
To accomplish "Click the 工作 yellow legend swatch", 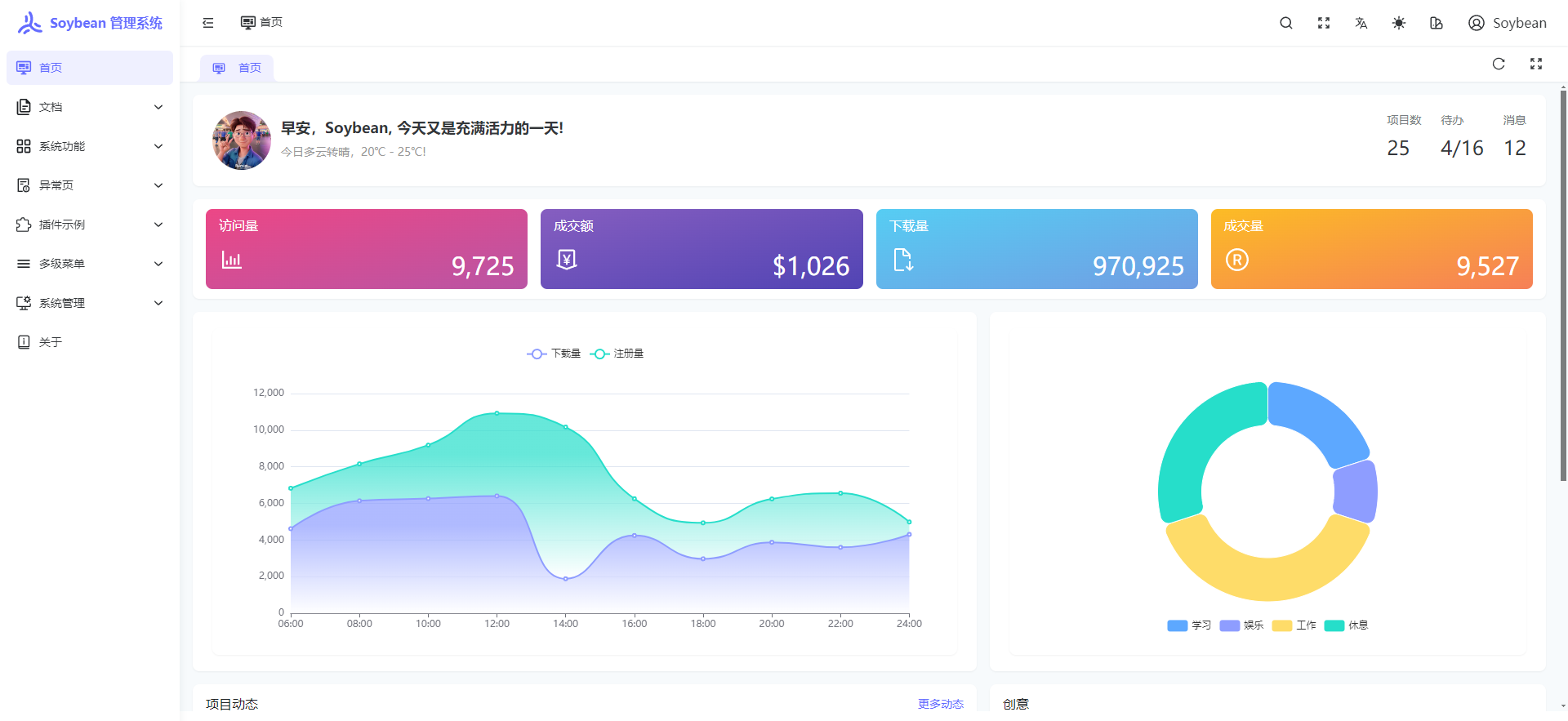I will point(1282,625).
